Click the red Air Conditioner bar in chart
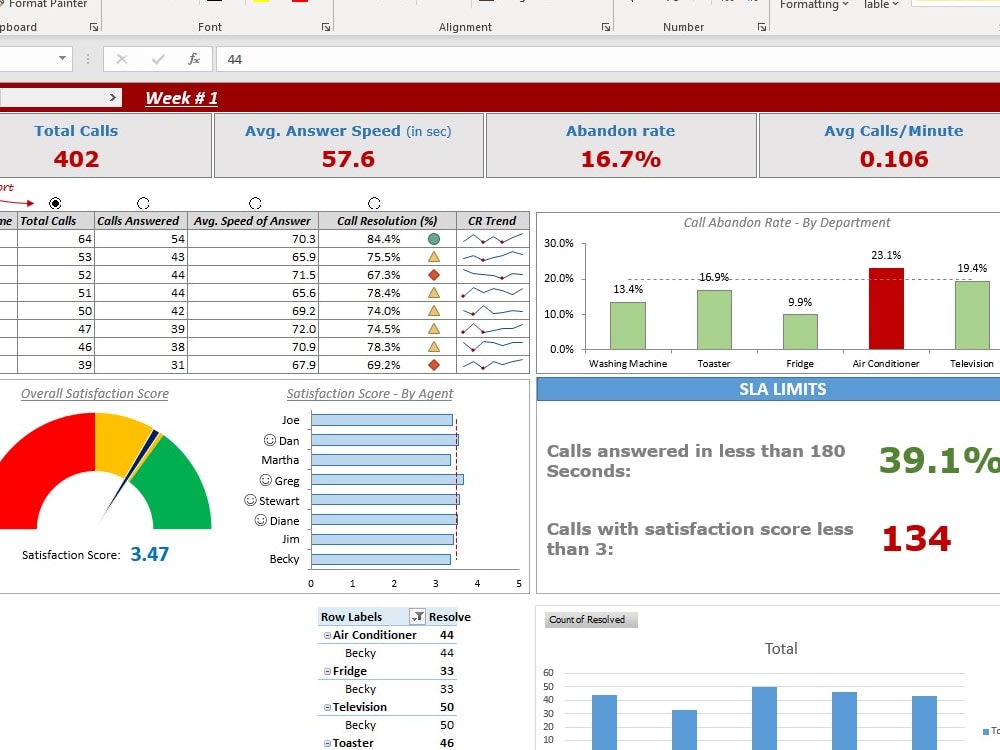Viewport: 1000px width, 750px height. click(886, 309)
